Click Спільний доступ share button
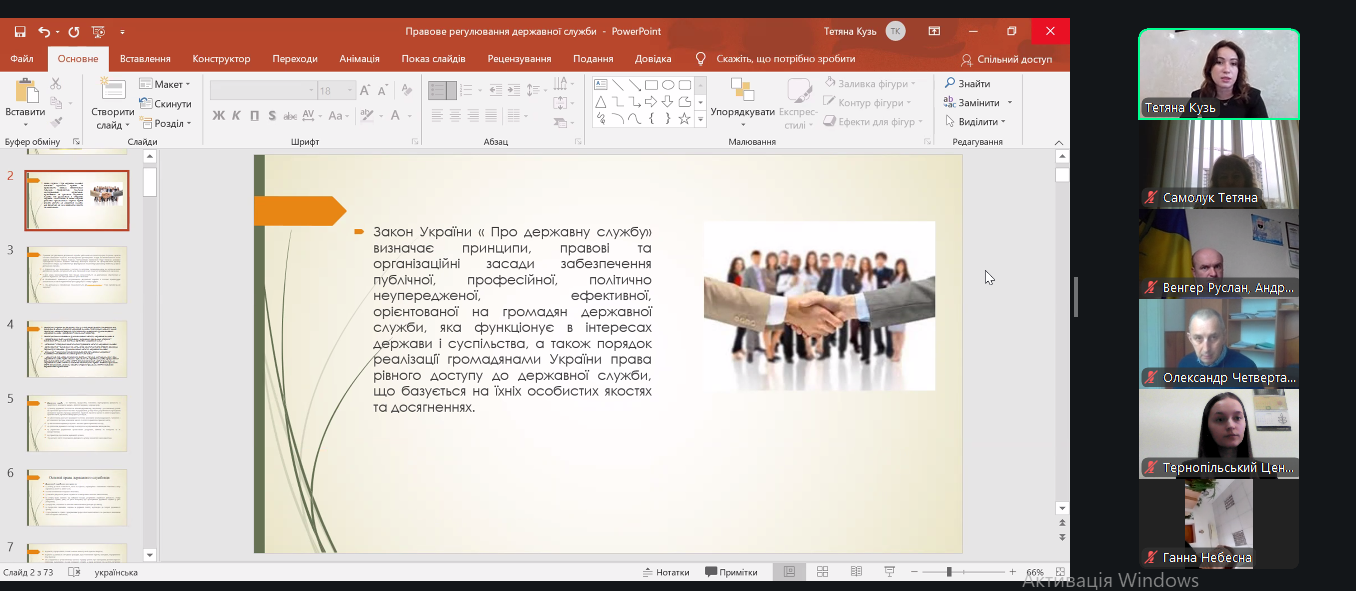Viewport: 1356px width, 591px height. point(1006,59)
